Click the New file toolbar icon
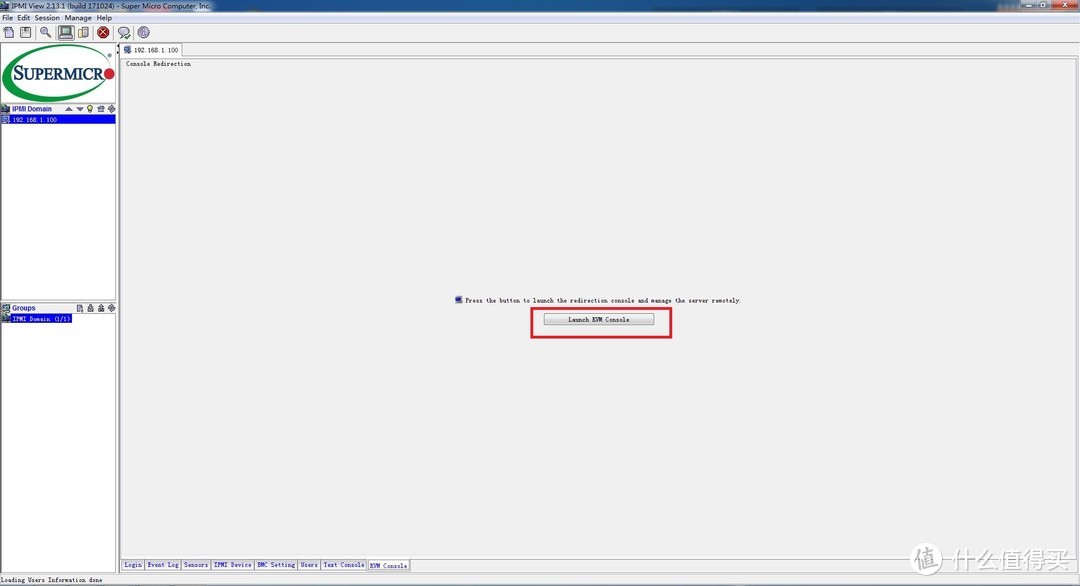 point(9,32)
